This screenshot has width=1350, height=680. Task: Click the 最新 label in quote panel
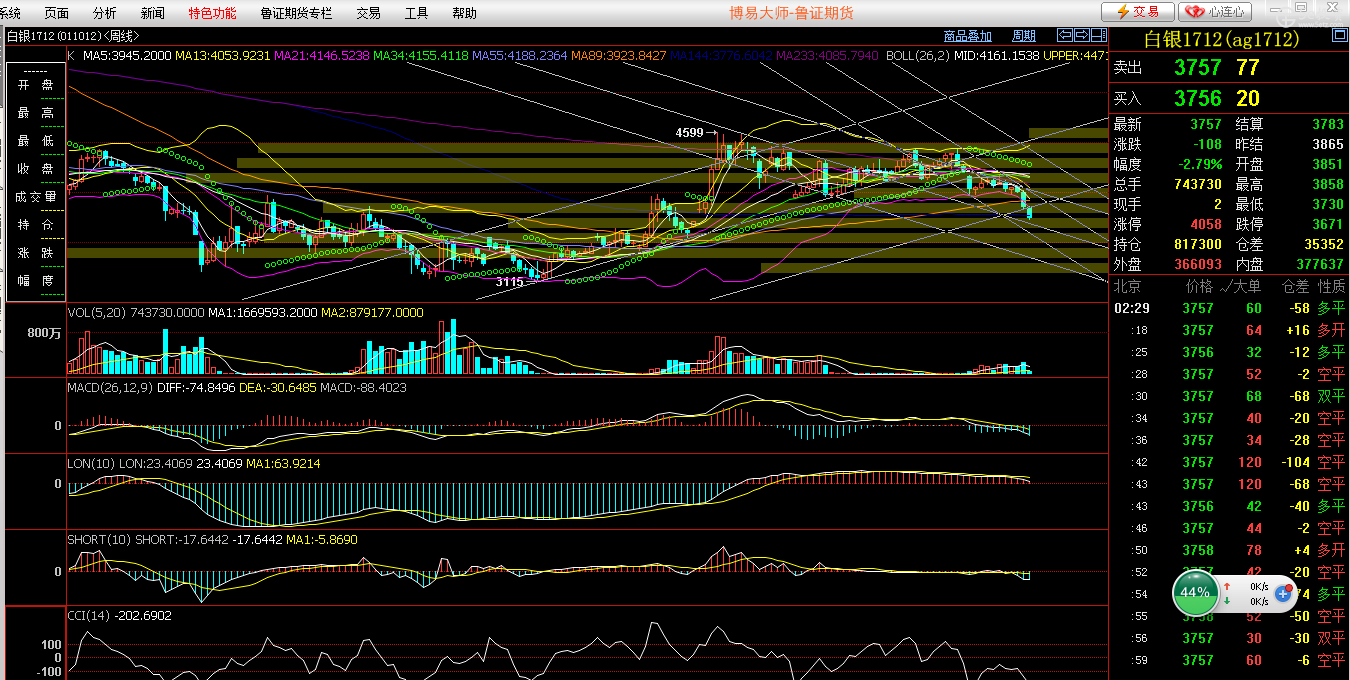[x=1127, y=124]
